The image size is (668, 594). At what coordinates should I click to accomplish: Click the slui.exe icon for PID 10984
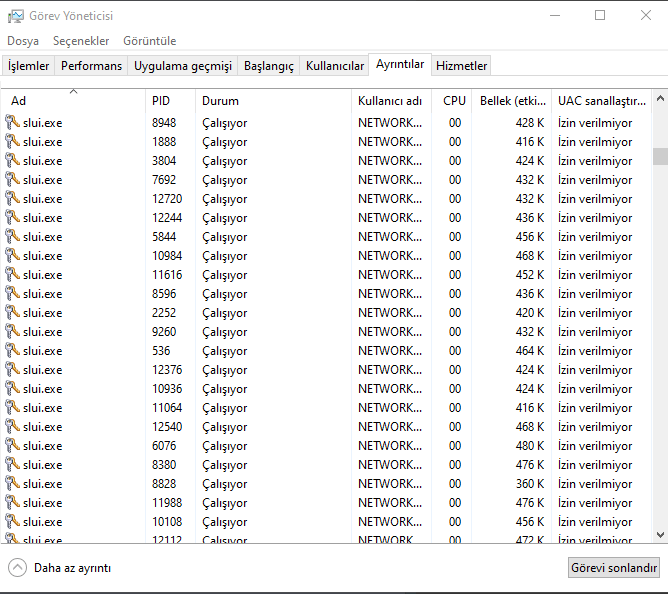pos(12,256)
